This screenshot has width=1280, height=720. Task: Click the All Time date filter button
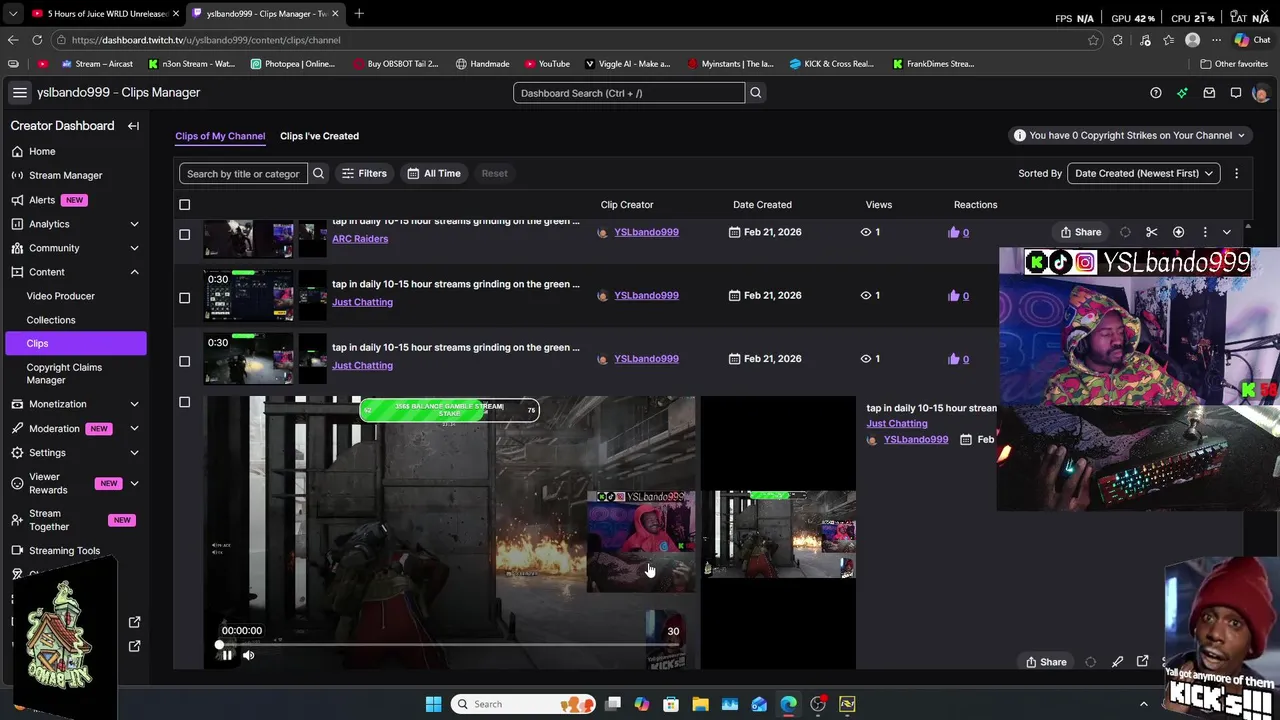coord(434,173)
